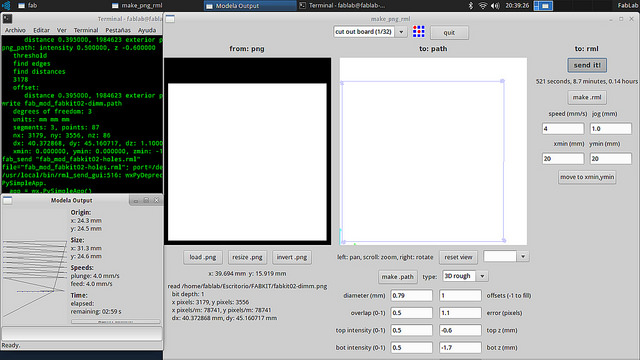Open the Terminal menu in the menu bar
Image resolution: width=640 pixels, height=360 pixels.
pos(86,30)
